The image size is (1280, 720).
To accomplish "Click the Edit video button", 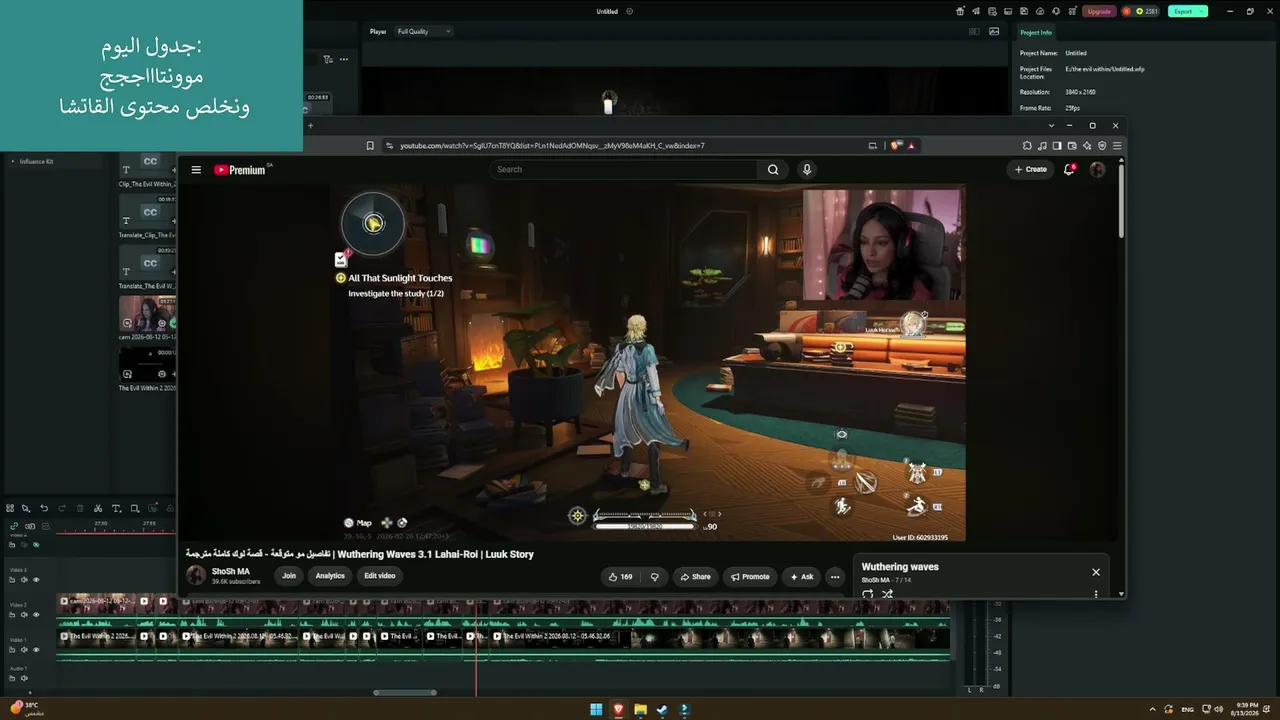I will pyautogui.click(x=380, y=576).
